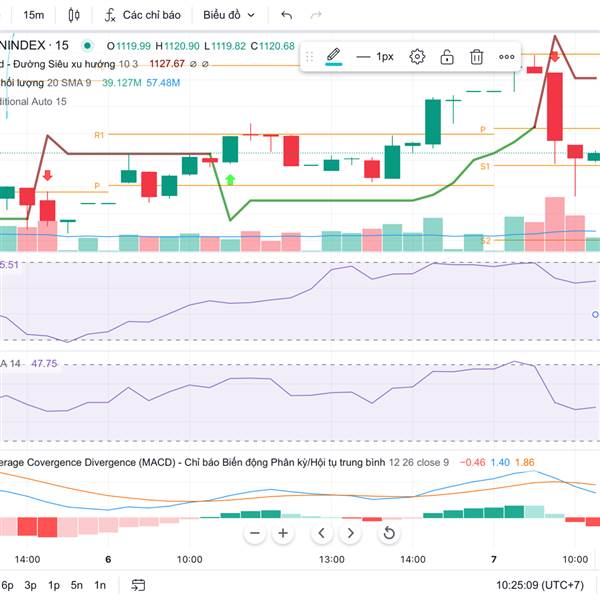Click the S1 pivot level label
The height and width of the screenshot is (600, 600).
tap(485, 166)
